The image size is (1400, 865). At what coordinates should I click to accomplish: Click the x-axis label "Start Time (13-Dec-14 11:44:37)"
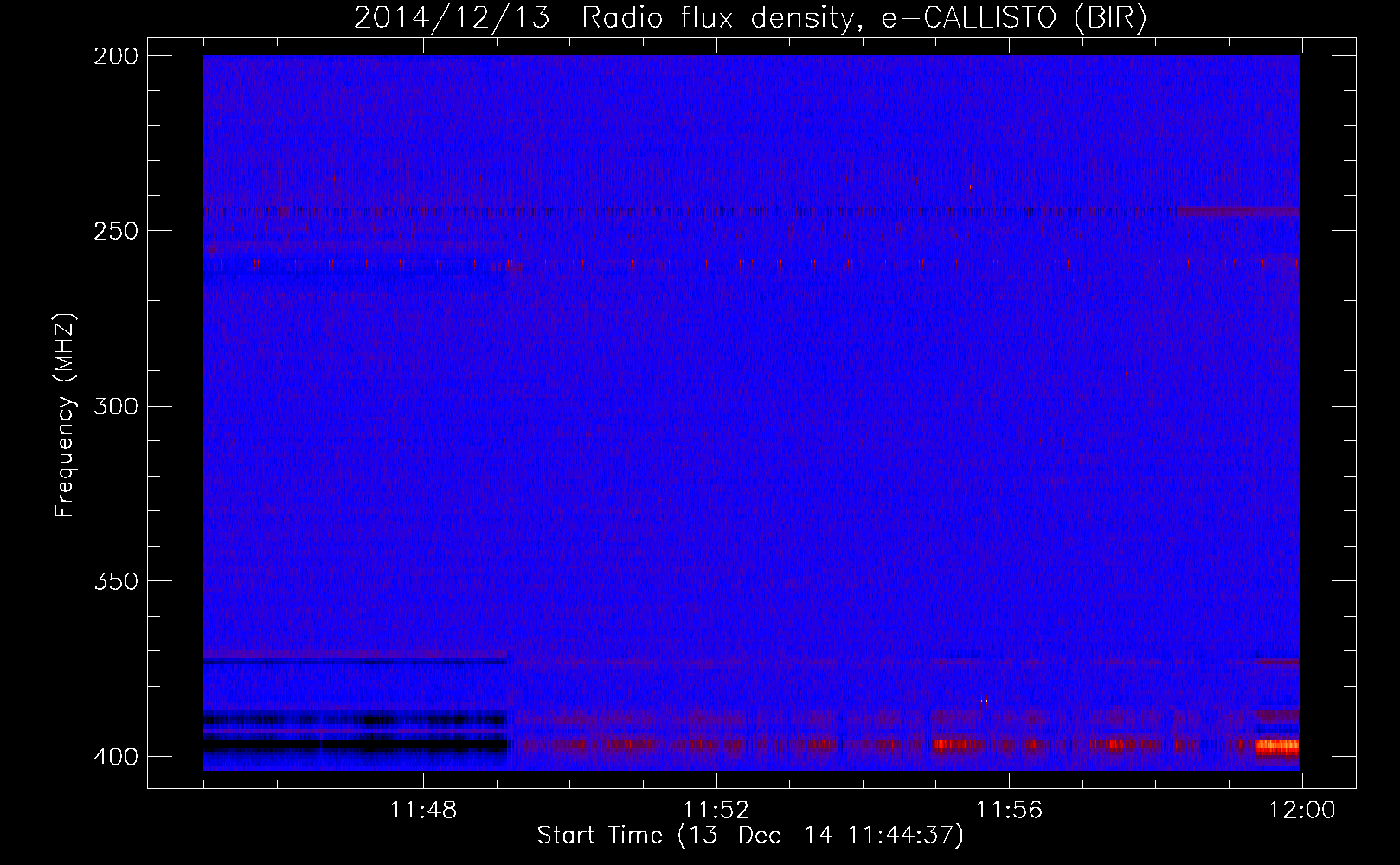click(750, 836)
